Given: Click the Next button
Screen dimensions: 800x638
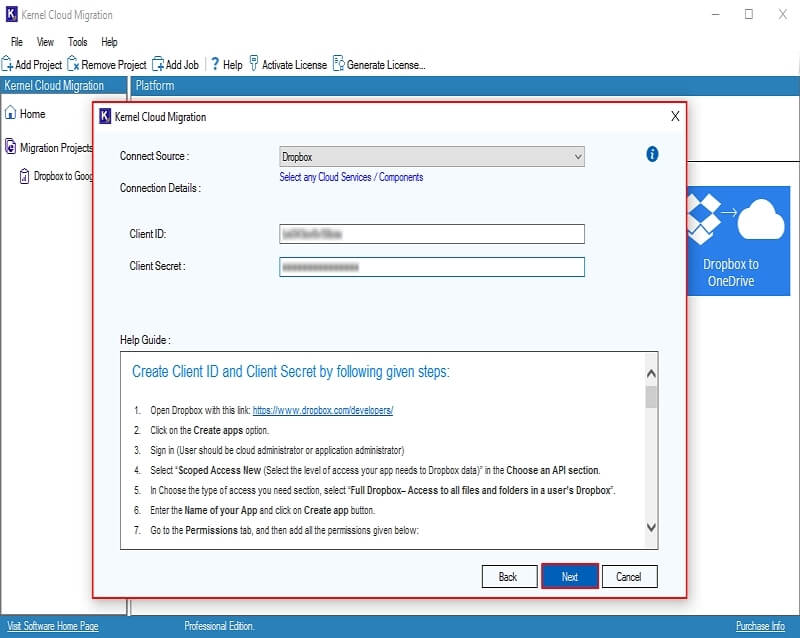Looking at the screenshot, I should coord(569,576).
